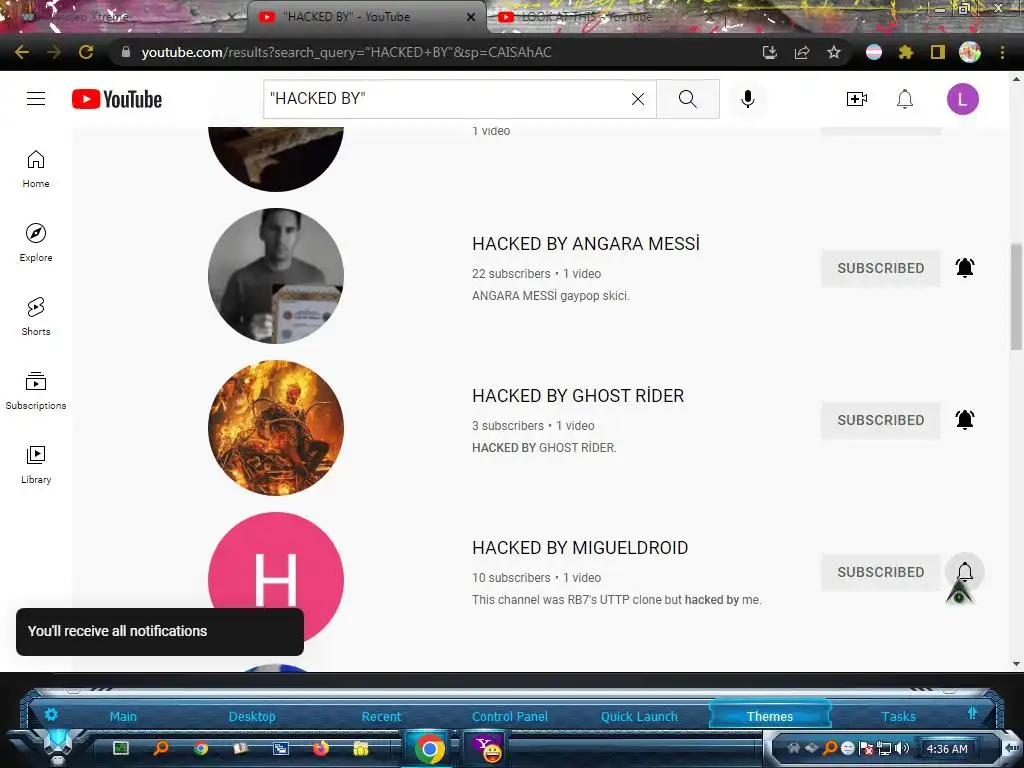This screenshot has height=768, width=1024.
Task: Start voice search with the microphone
Action: click(748, 99)
